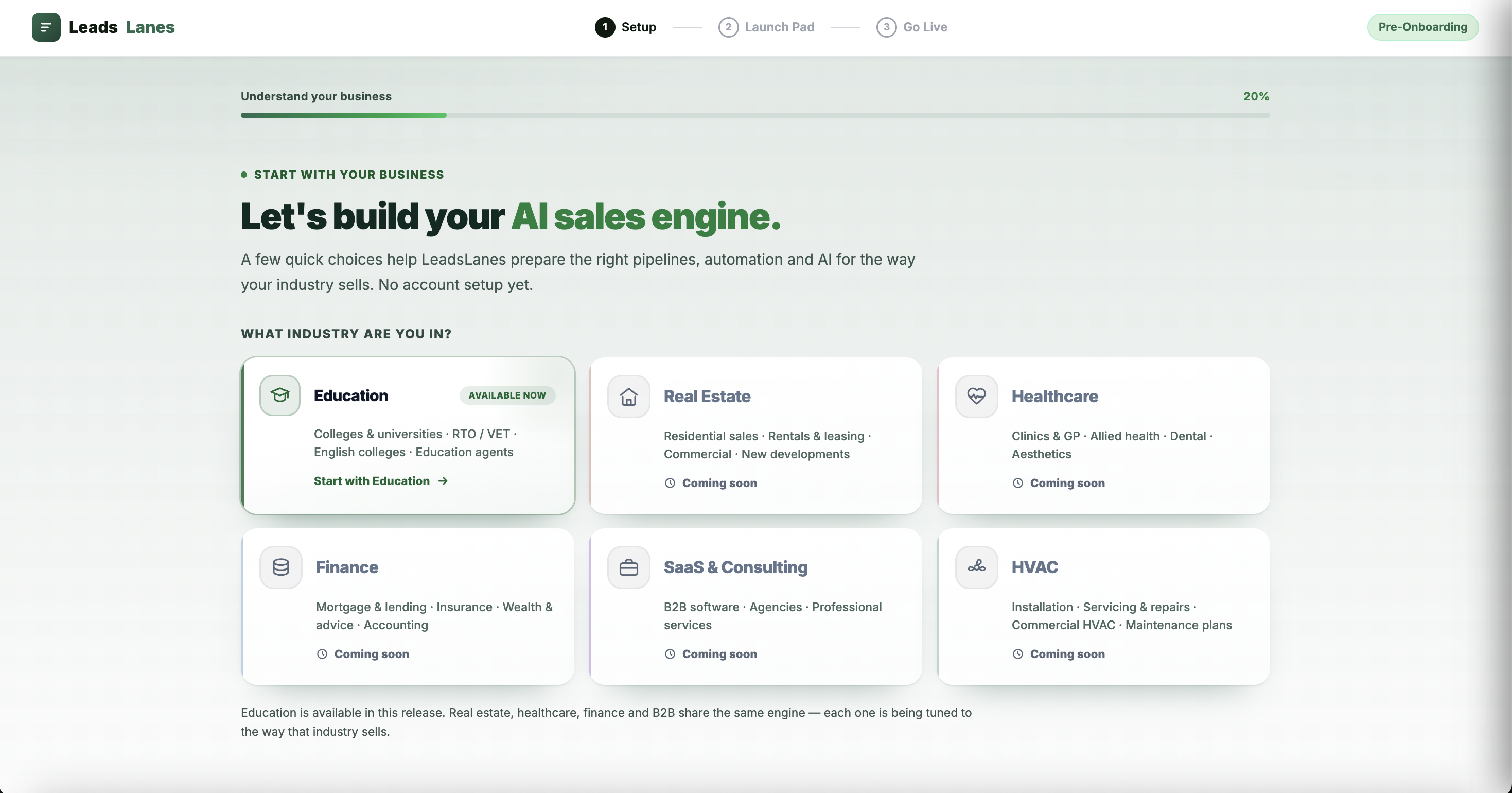Select the Finance card title
Image resolution: width=1512 pixels, height=793 pixels.
pos(347,567)
